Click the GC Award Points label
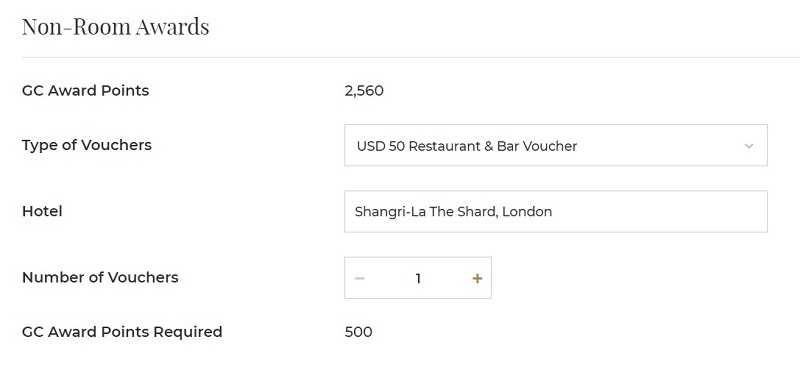The image size is (800, 384). tap(85, 91)
